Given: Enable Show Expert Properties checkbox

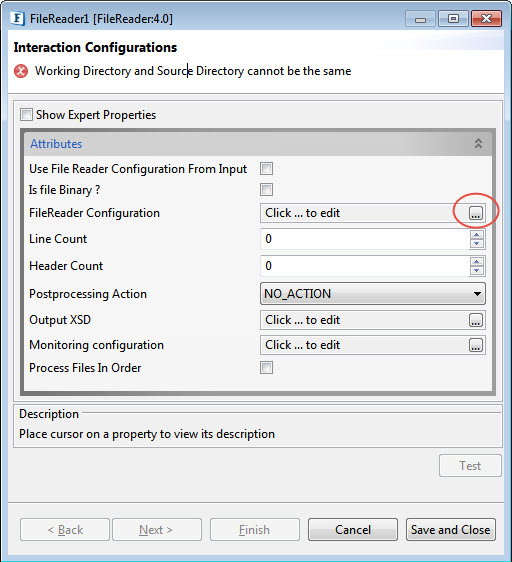Looking at the screenshot, I should (x=26, y=115).
